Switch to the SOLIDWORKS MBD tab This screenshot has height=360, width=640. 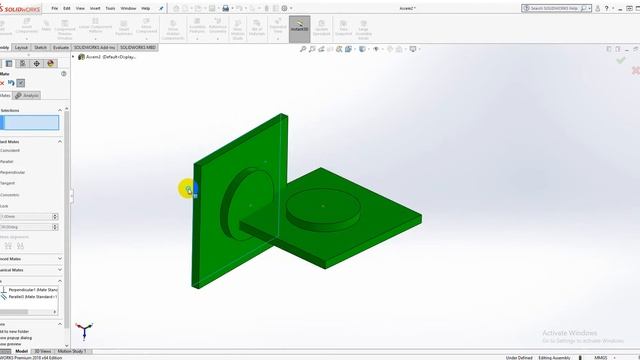pyautogui.click(x=138, y=48)
